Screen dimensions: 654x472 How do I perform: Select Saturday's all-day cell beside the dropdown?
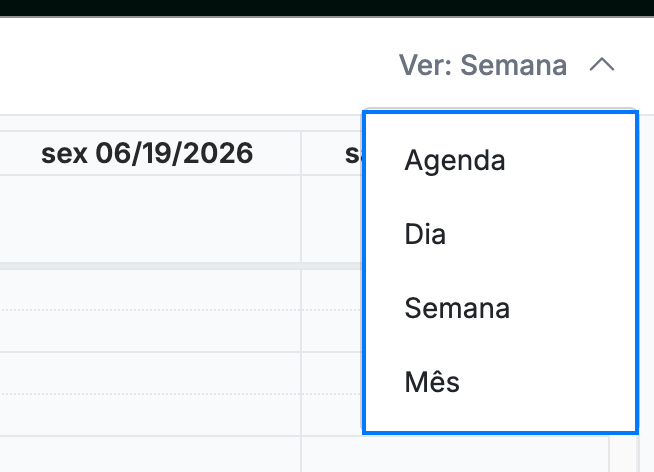click(332, 219)
